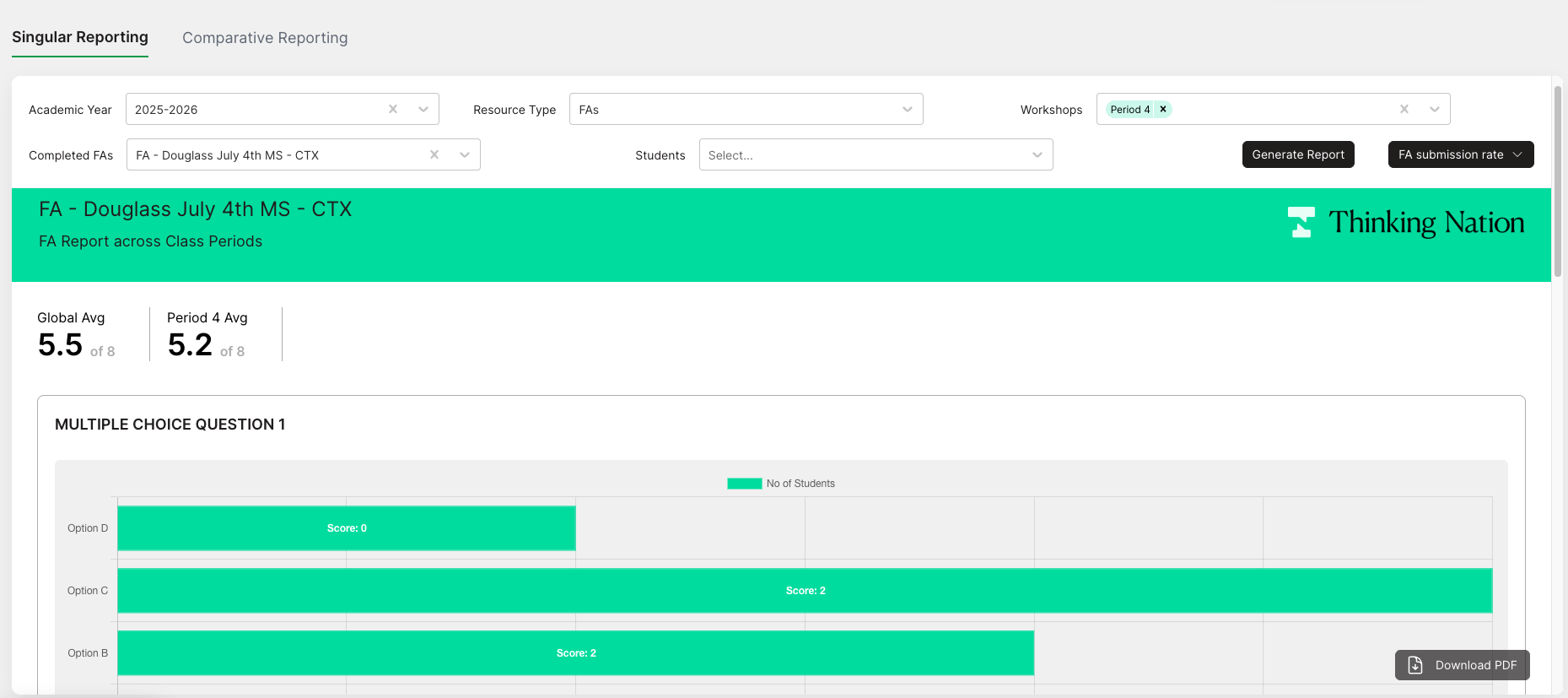Viewport: 1568px width, 698px height.
Task: Click the Workshops field label
Action: click(1051, 110)
